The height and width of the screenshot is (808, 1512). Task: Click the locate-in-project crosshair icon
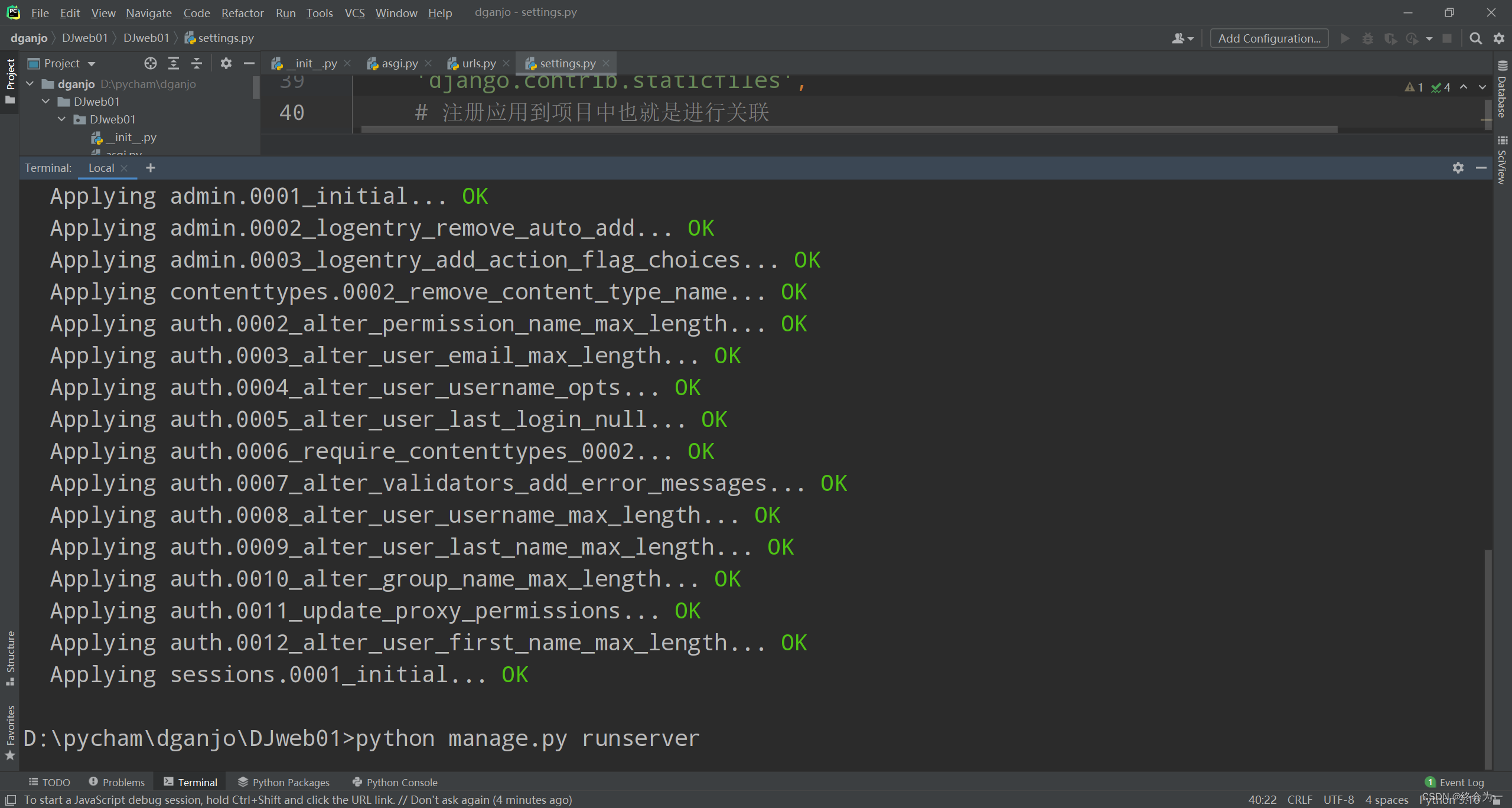[151, 63]
